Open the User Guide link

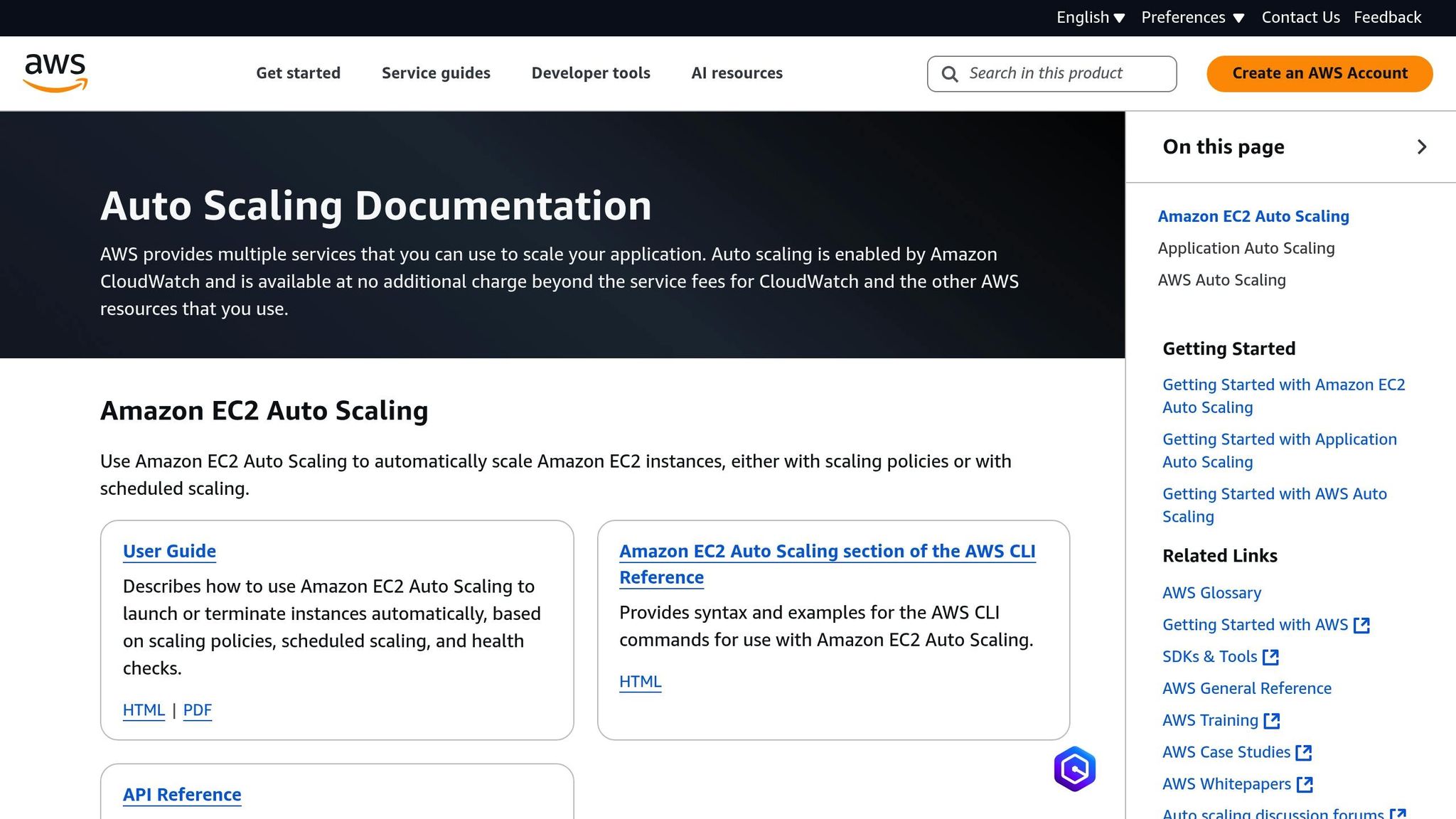tap(169, 552)
